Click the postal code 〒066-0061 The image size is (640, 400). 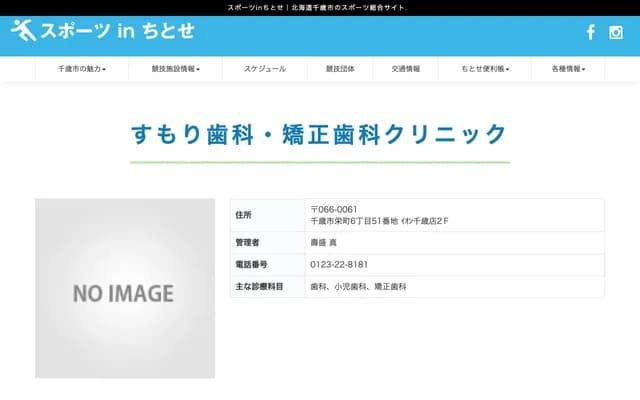334,208
